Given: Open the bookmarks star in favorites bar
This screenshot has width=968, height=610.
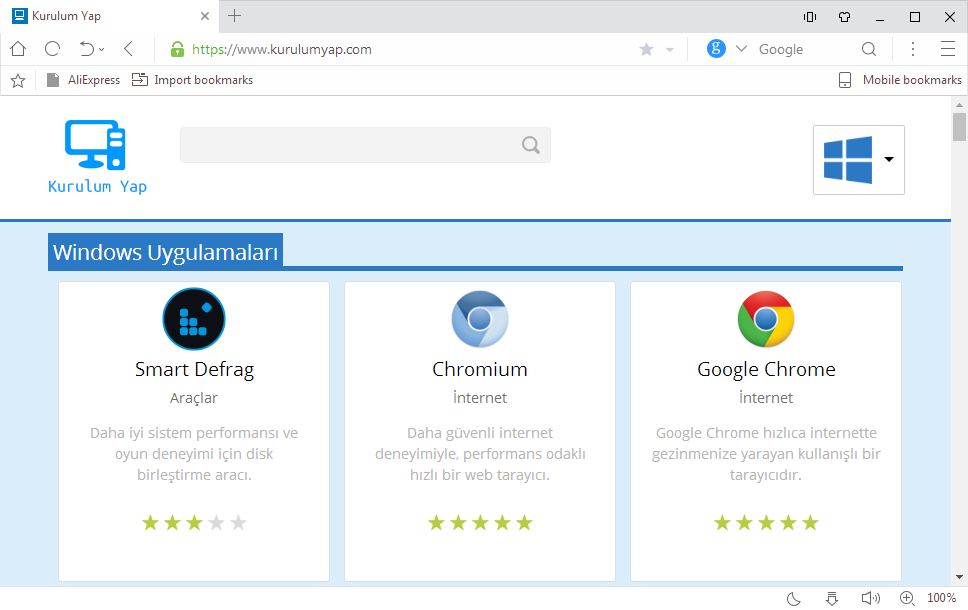Looking at the screenshot, I should (18, 80).
